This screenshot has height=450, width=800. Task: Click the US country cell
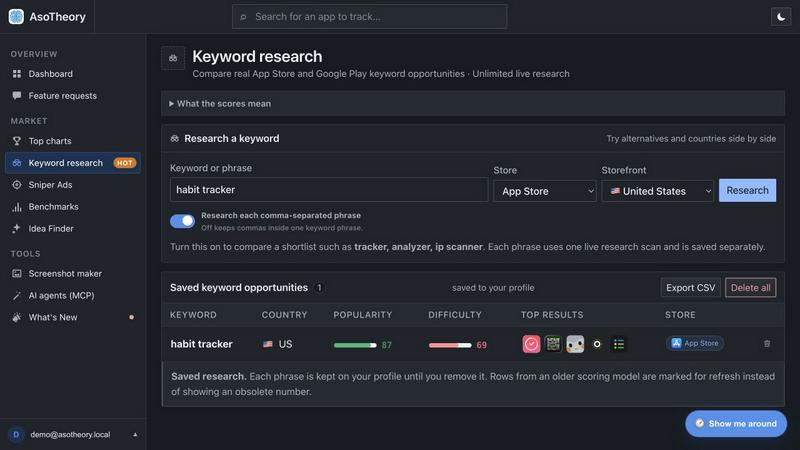(278, 344)
